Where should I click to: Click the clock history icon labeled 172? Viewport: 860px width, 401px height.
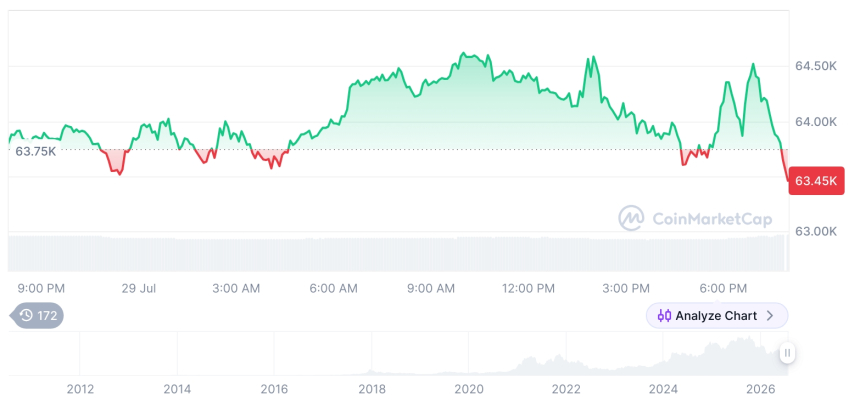[26, 315]
